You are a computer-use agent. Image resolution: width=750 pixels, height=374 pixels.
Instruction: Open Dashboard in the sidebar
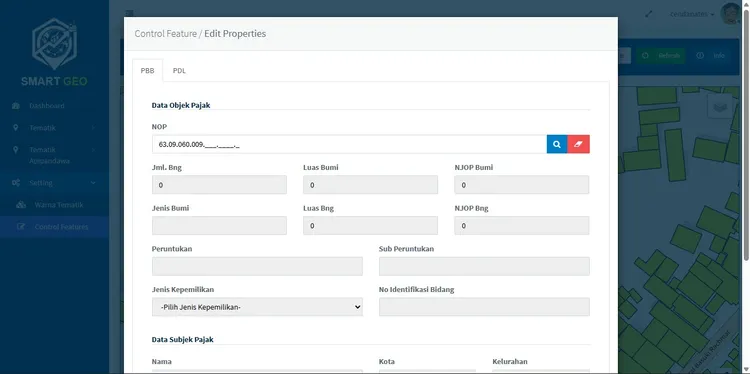(55, 106)
